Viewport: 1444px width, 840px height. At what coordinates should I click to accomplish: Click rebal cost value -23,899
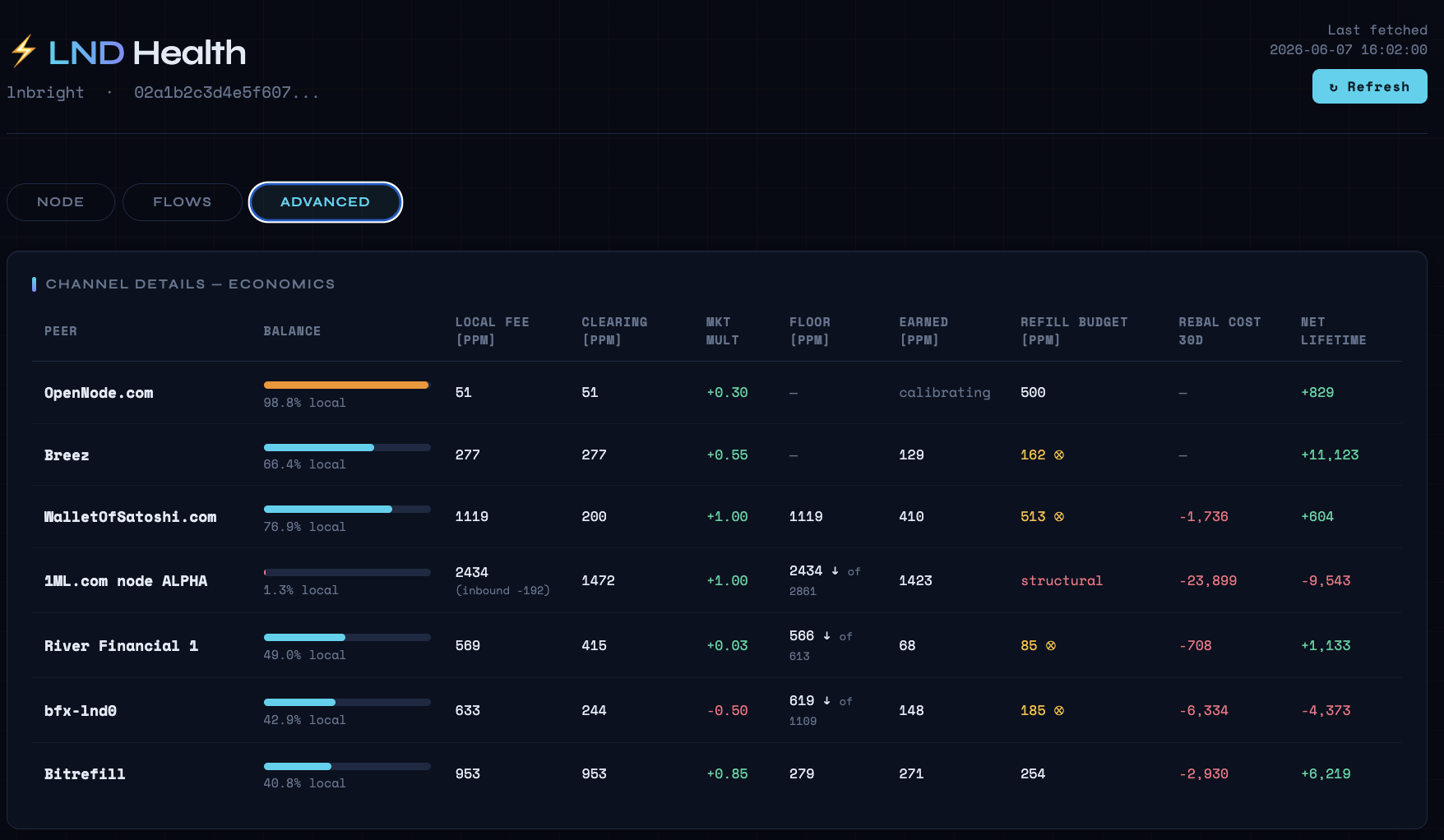click(x=1208, y=581)
